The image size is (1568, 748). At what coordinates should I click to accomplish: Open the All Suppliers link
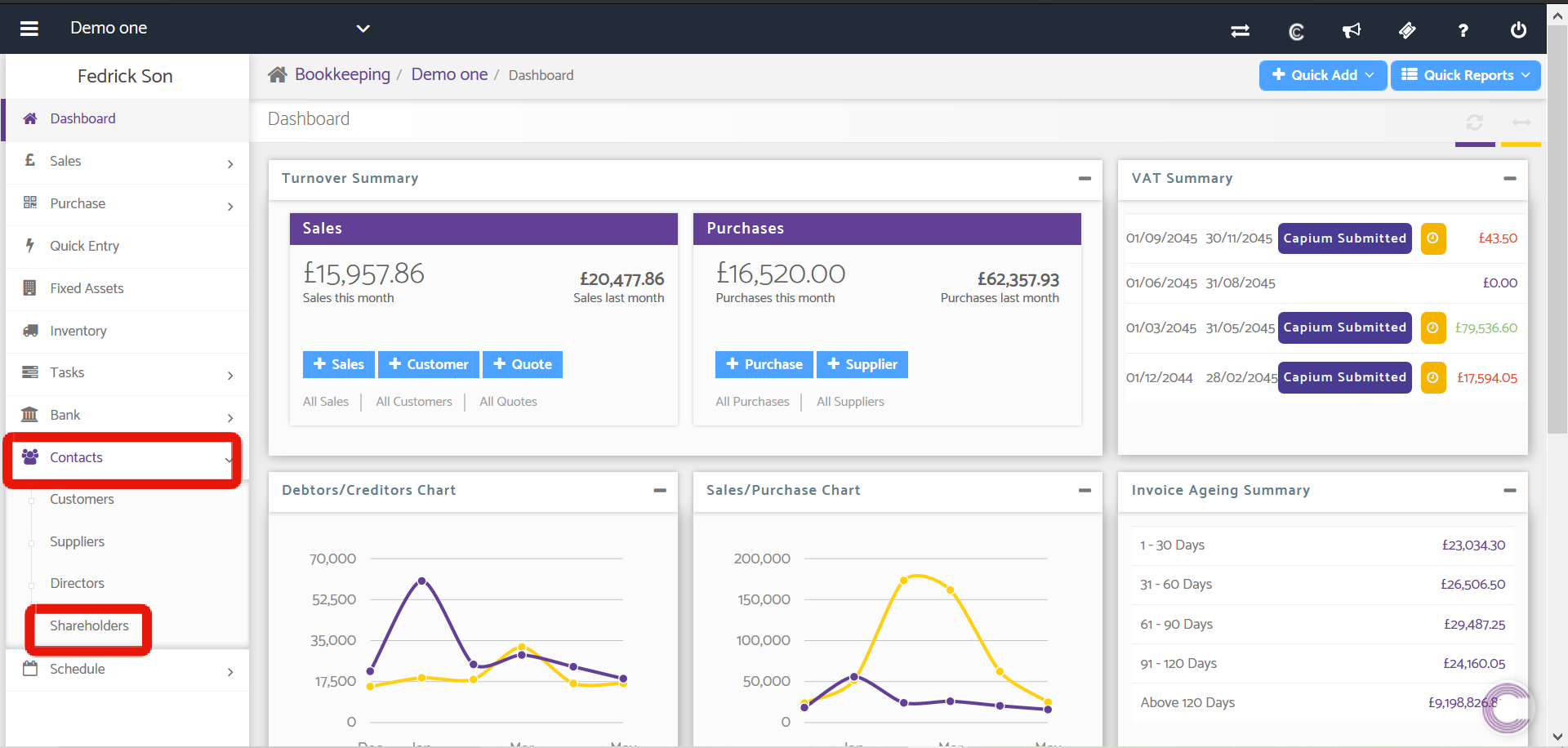click(x=850, y=402)
